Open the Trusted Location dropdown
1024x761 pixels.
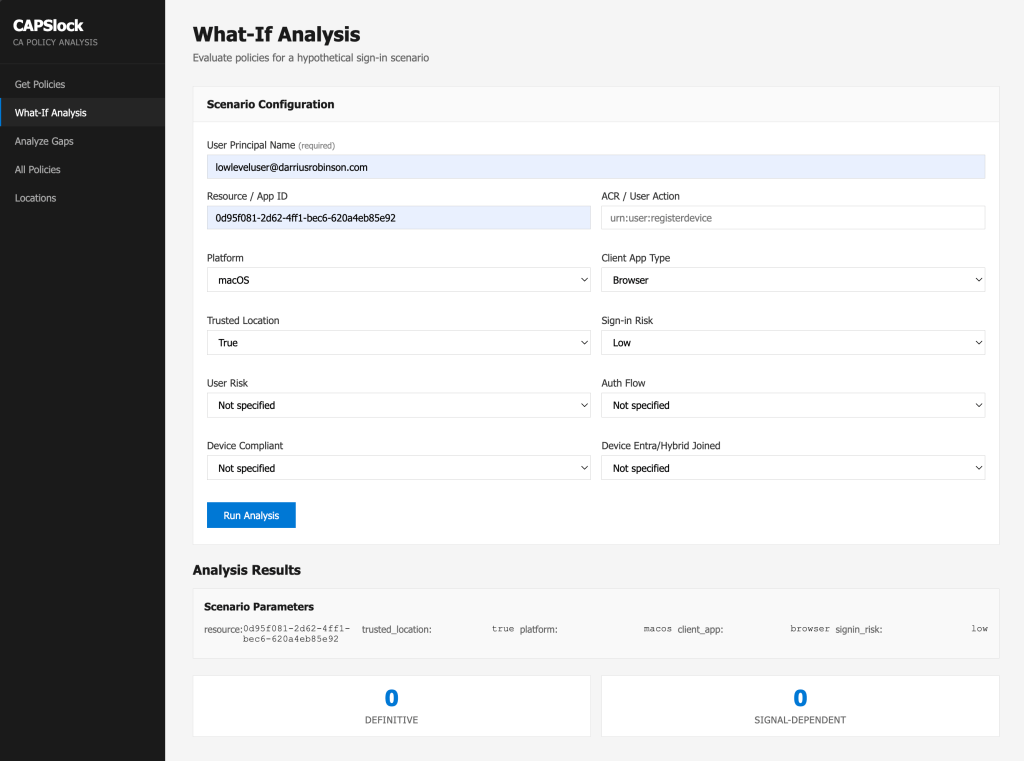click(x=398, y=342)
